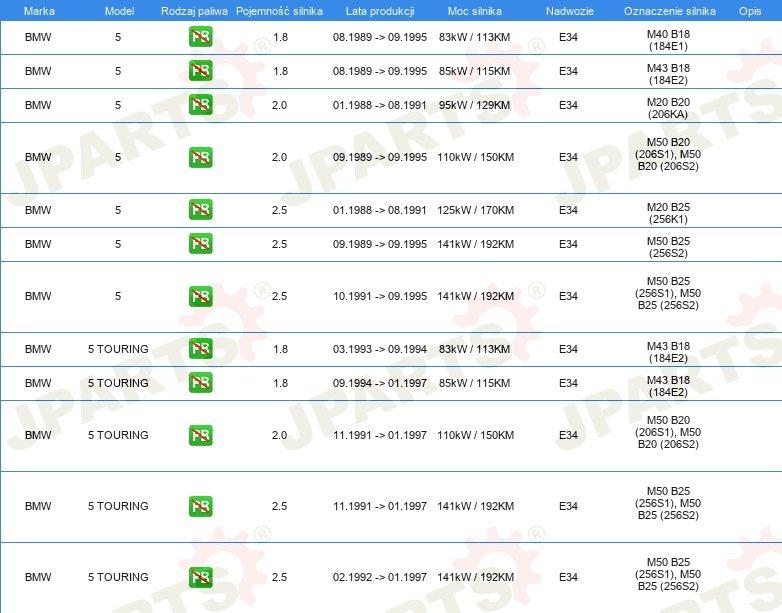Select fuel icon in 09.1994 -> 01.1997 Touring row

point(200,383)
